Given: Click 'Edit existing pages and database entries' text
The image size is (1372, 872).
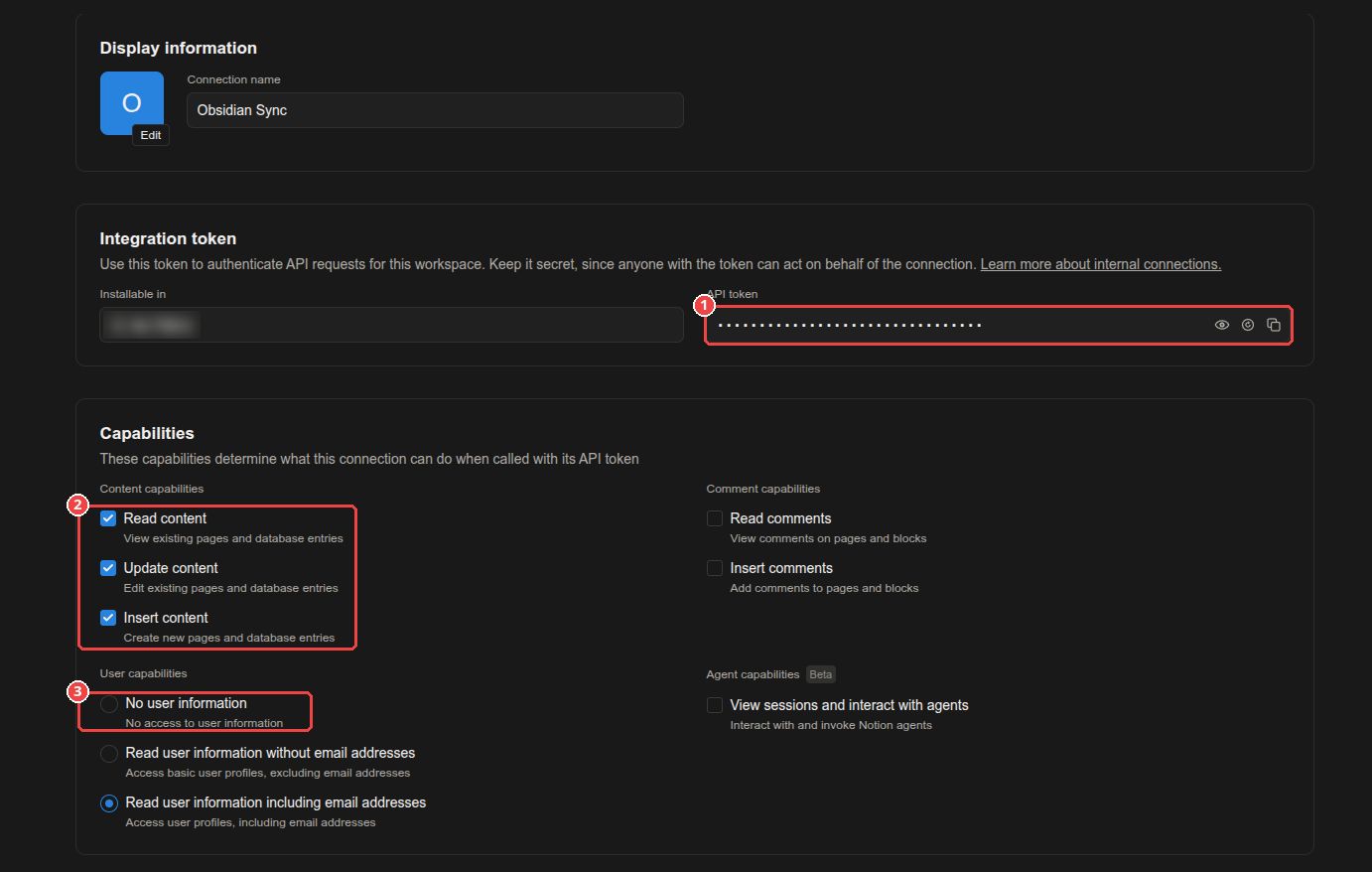Looking at the screenshot, I should point(231,588).
